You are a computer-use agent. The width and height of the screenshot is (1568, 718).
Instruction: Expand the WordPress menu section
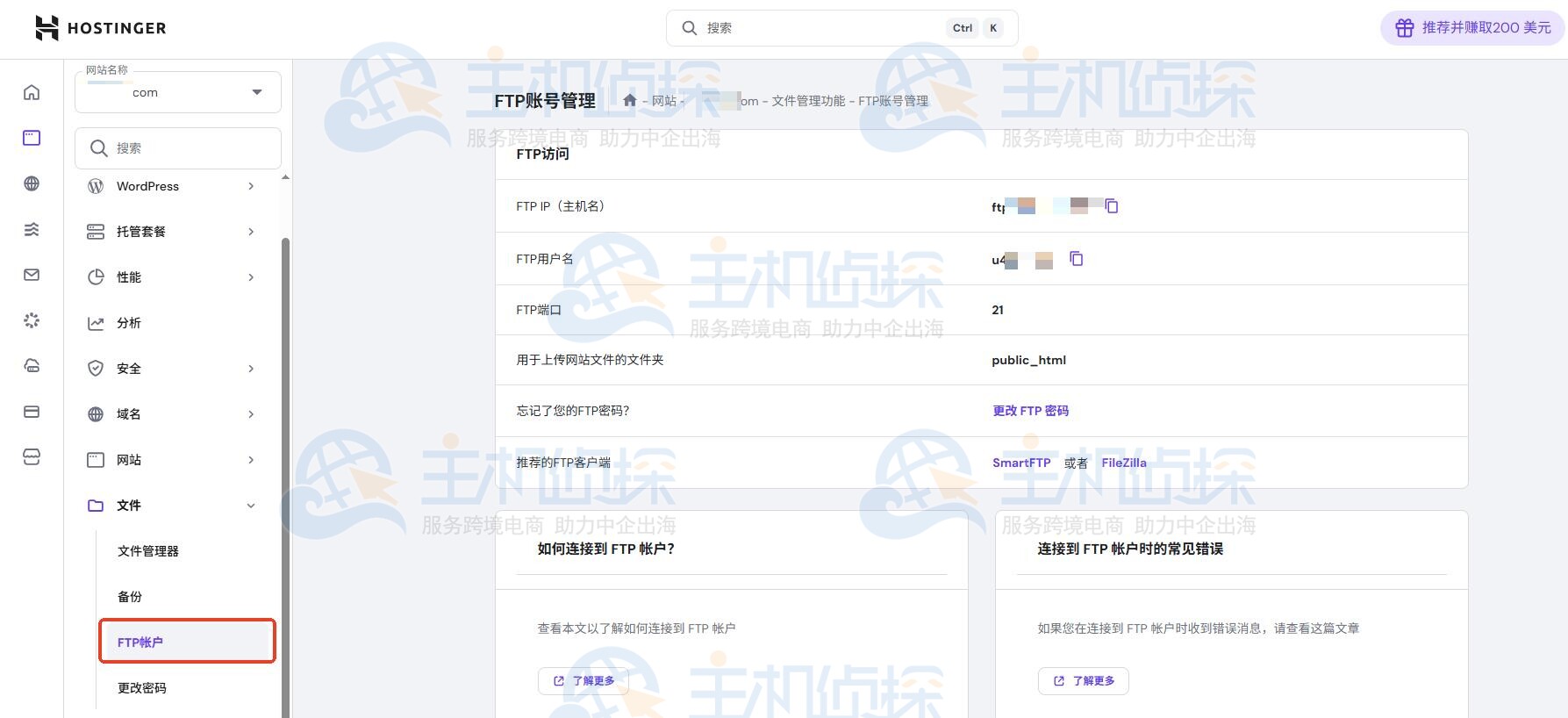point(251,186)
